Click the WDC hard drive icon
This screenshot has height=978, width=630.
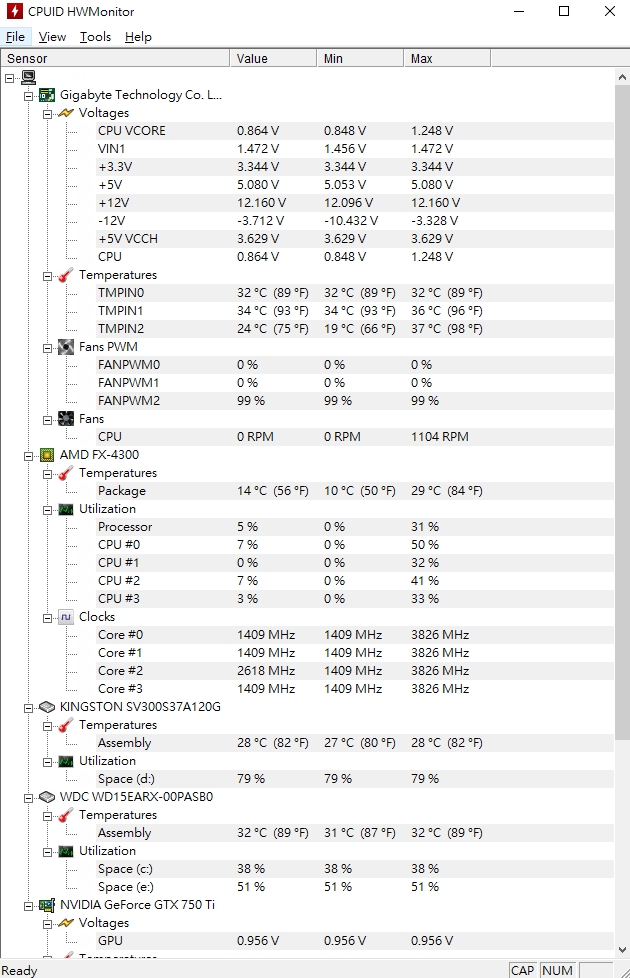coord(47,796)
